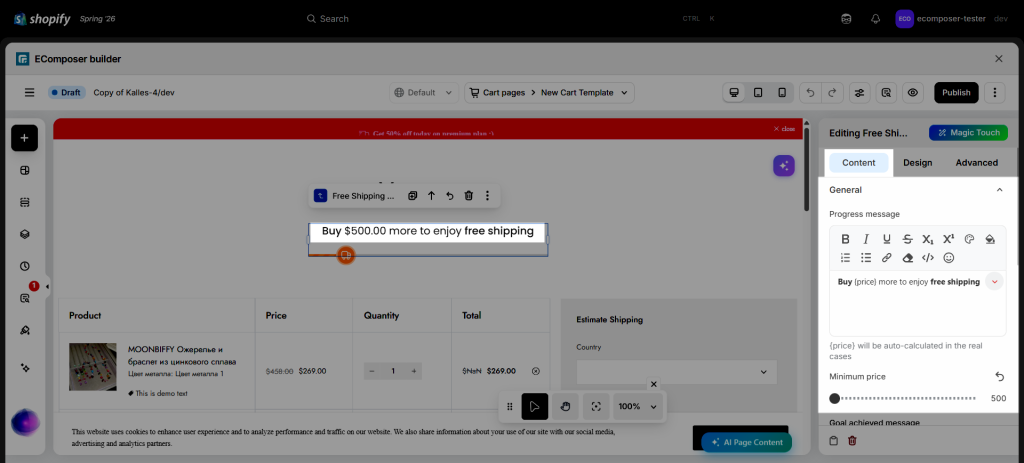Delete element via red trash in panel footer

point(852,441)
